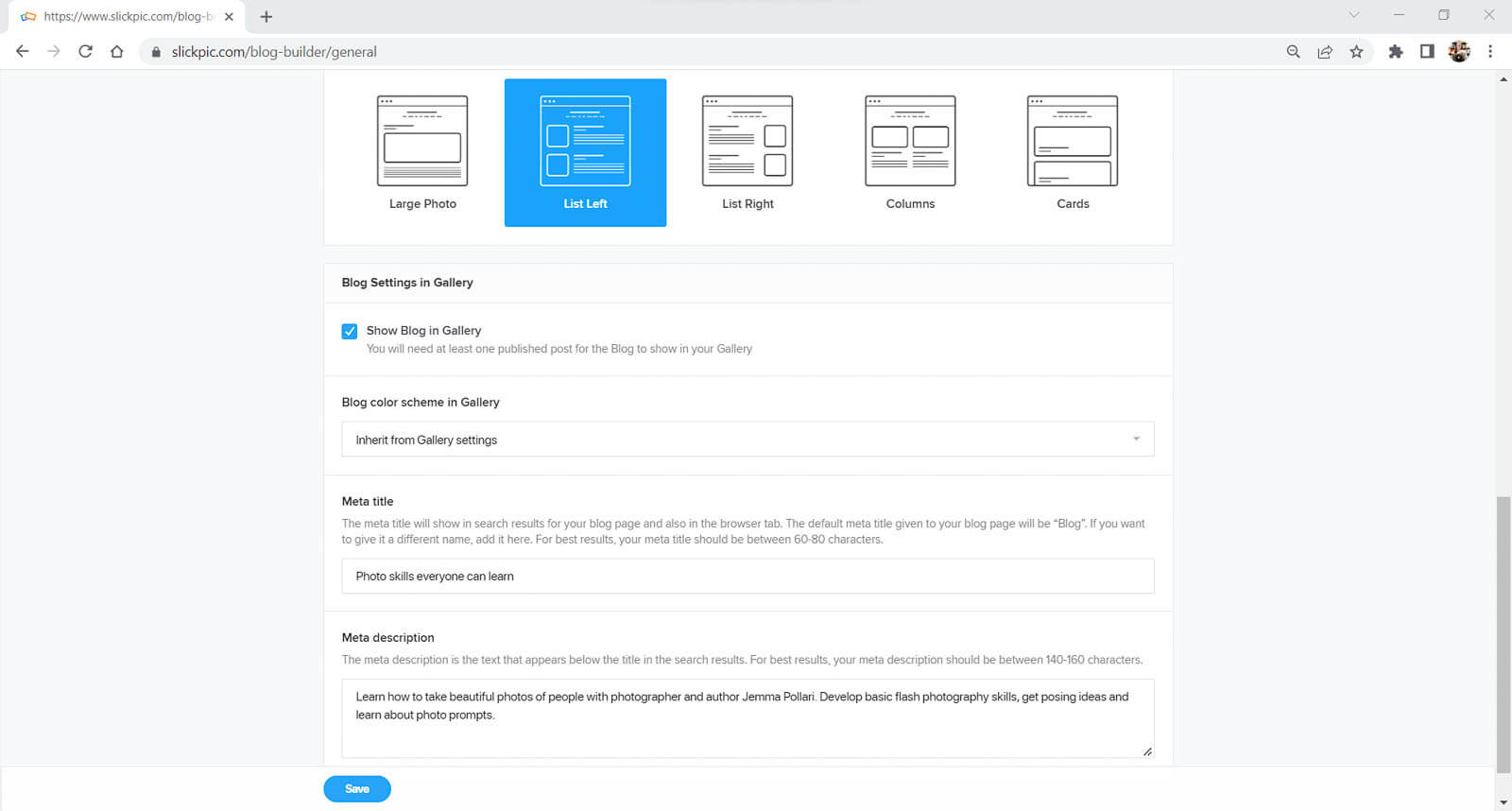Click the browser home icon

coord(116,52)
